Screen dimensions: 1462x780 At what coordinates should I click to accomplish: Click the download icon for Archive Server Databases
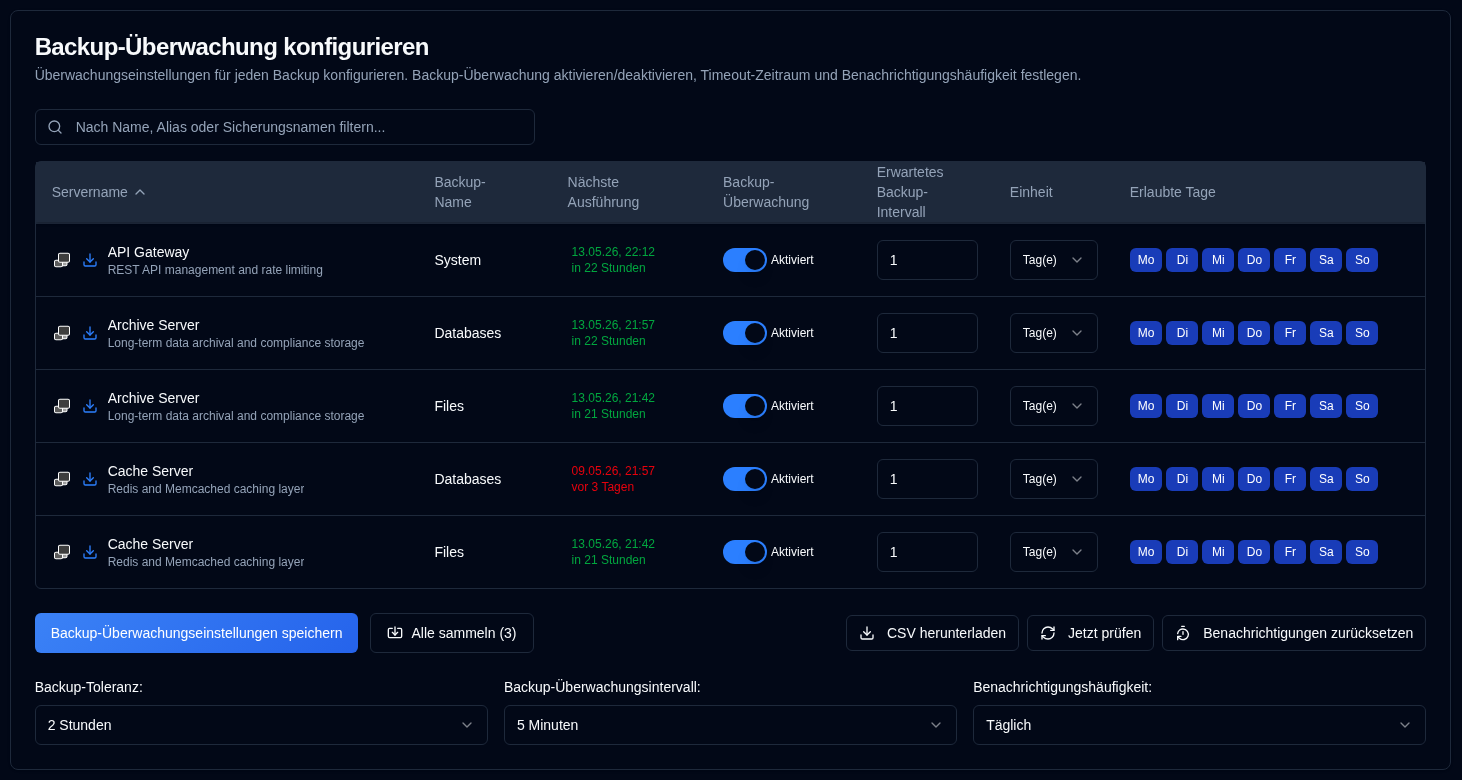click(x=90, y=333)
